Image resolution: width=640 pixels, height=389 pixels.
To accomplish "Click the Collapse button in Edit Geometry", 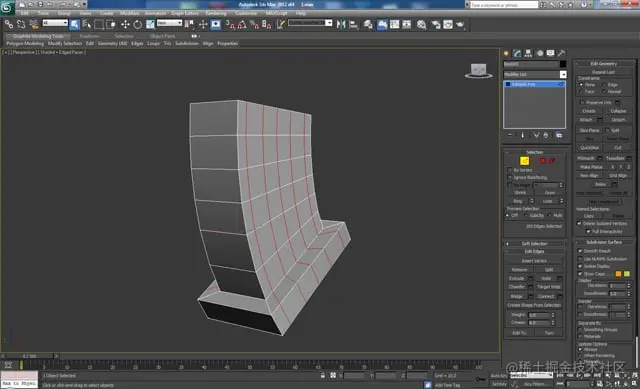I will coord(618,111).
